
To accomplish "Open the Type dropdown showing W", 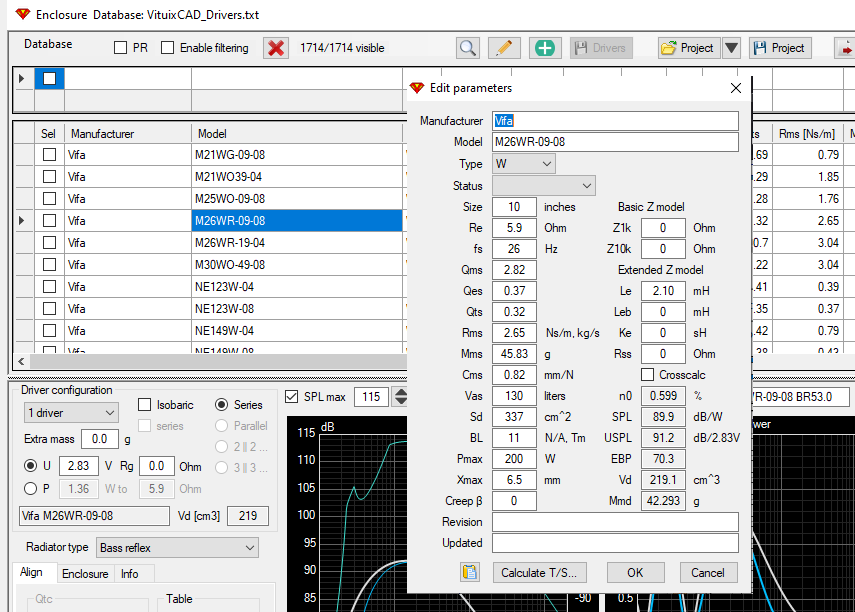I will [523, 164].
